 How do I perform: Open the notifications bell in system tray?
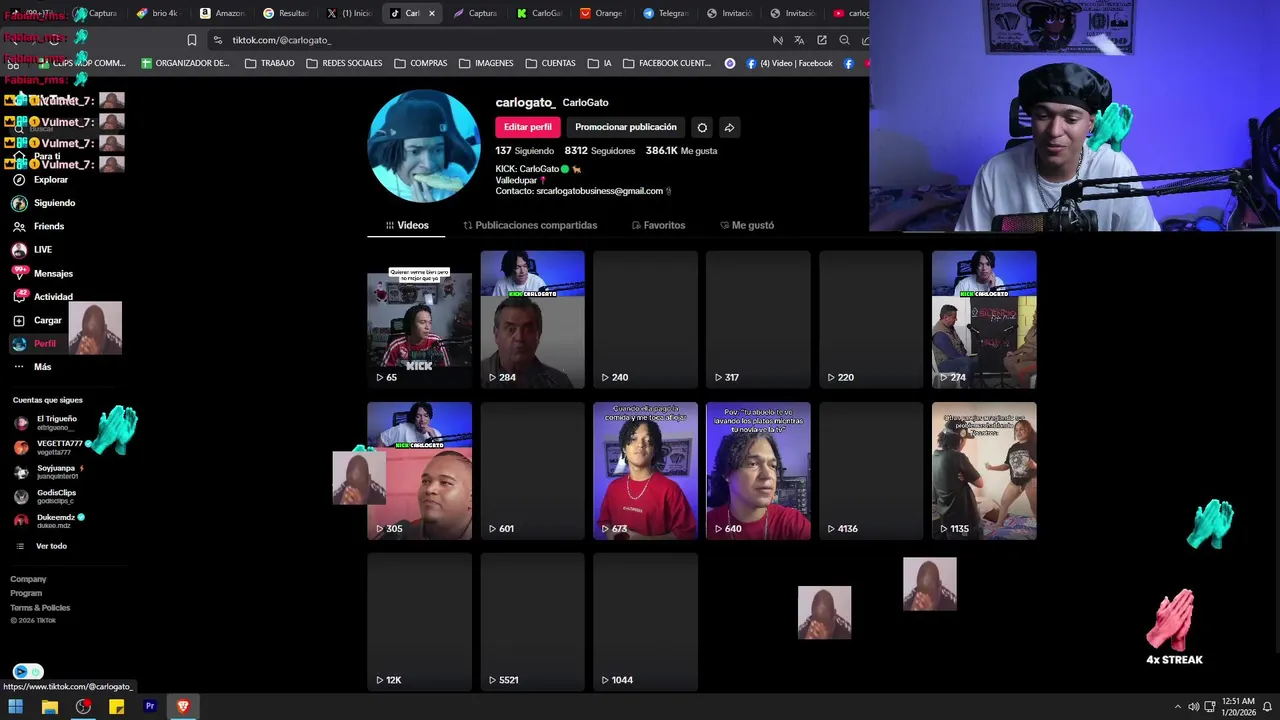click(x=1266, y=707)
